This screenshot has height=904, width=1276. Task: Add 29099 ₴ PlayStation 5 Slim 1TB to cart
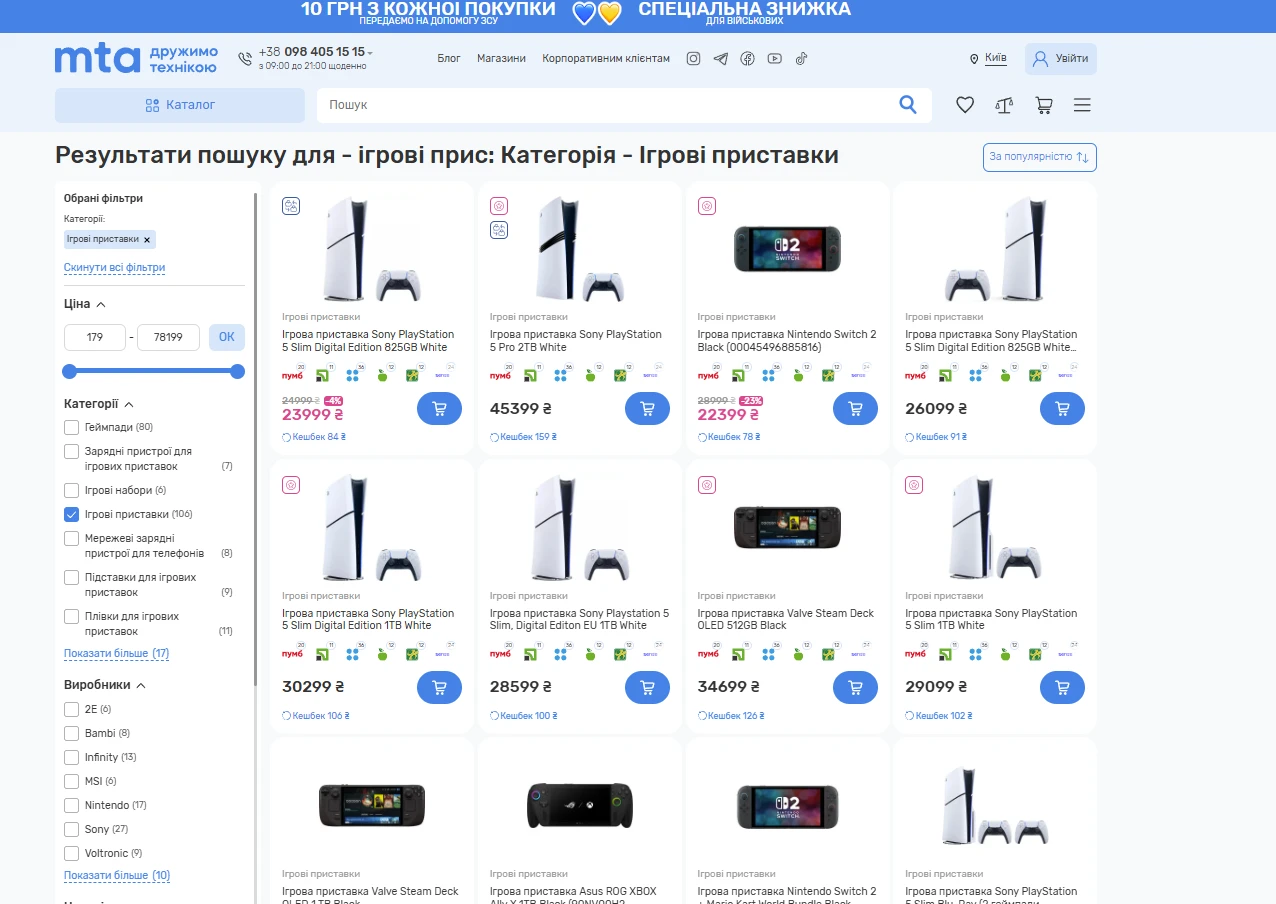coord(1062,687)
